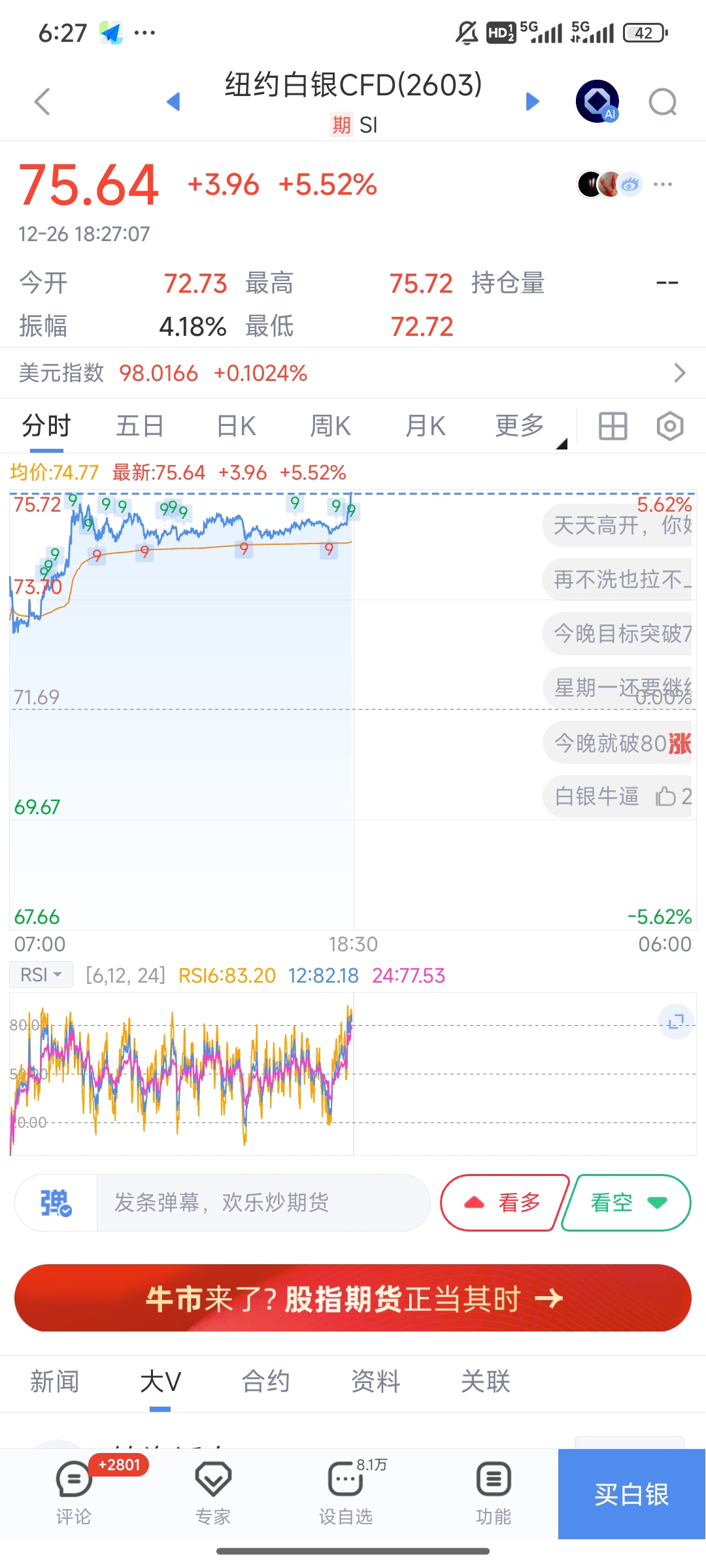
Task: Open 今晚目标突破 comment bubble
Action: coord(617,633)
